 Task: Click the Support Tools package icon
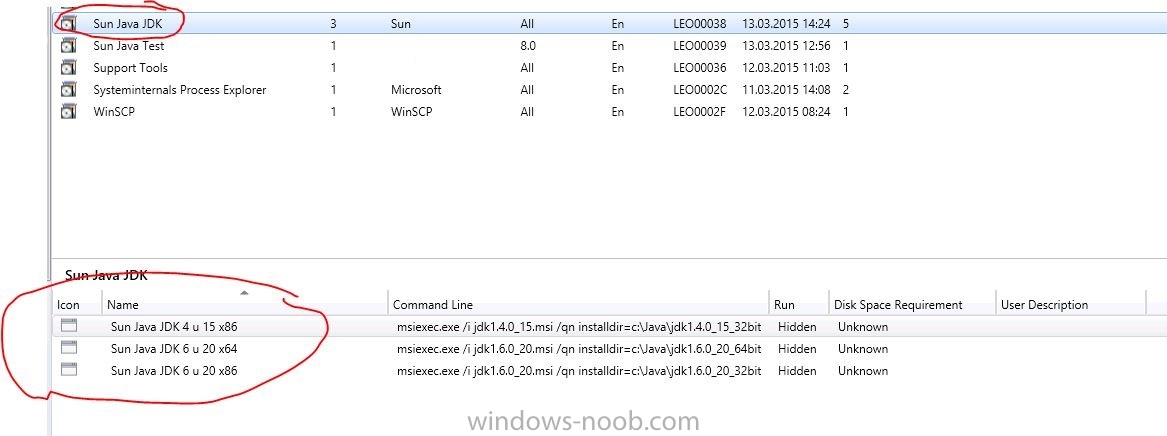click(68, 68)
